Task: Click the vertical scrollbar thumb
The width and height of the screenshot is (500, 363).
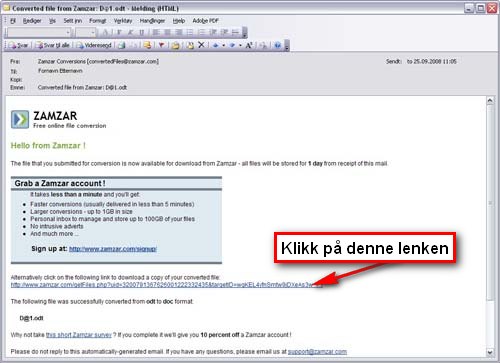Action: [x=490, y=203]
